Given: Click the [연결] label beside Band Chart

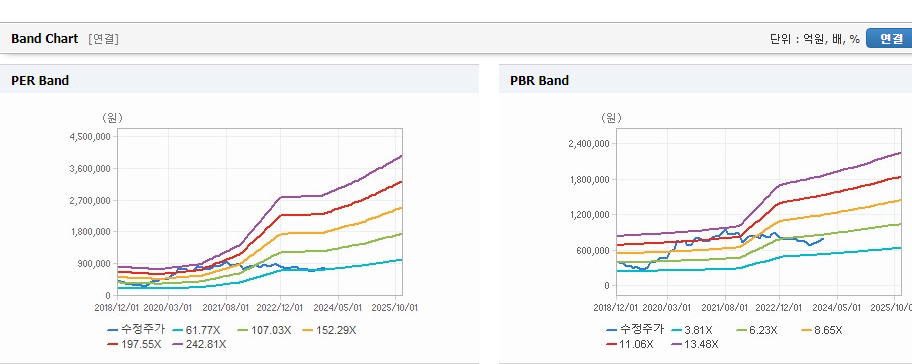Looking at the screenshot, I should 104,39.
